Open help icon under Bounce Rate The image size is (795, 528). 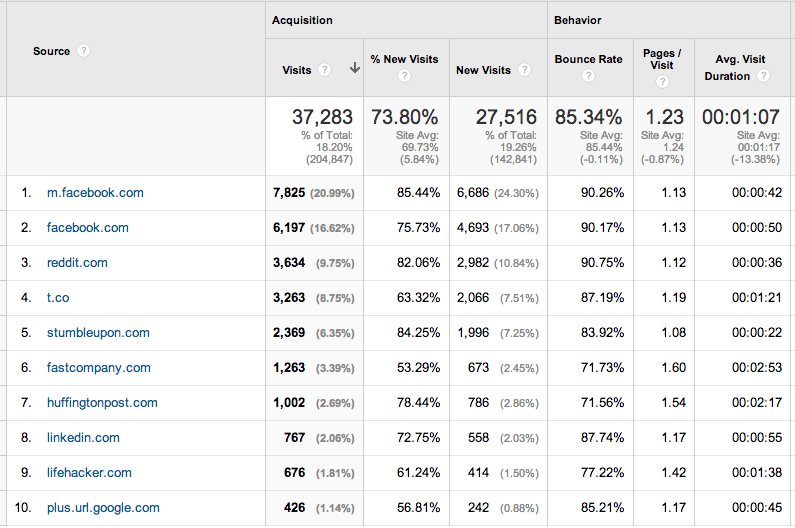588,76
